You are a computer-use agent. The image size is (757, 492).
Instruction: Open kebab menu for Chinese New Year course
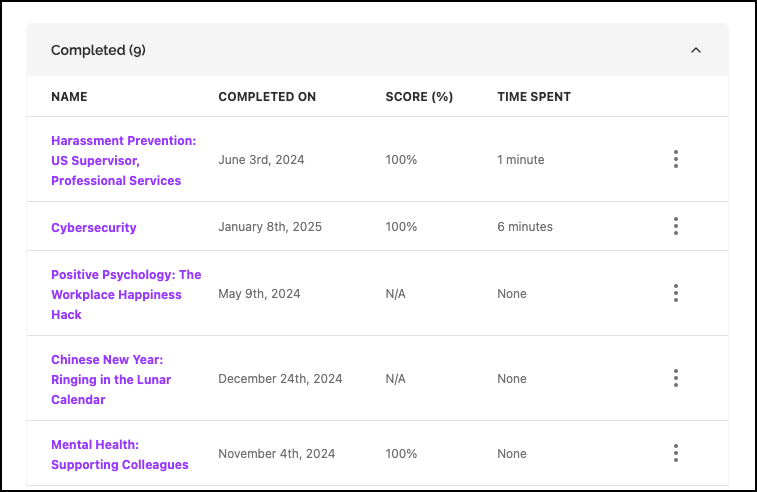(676, 378)
